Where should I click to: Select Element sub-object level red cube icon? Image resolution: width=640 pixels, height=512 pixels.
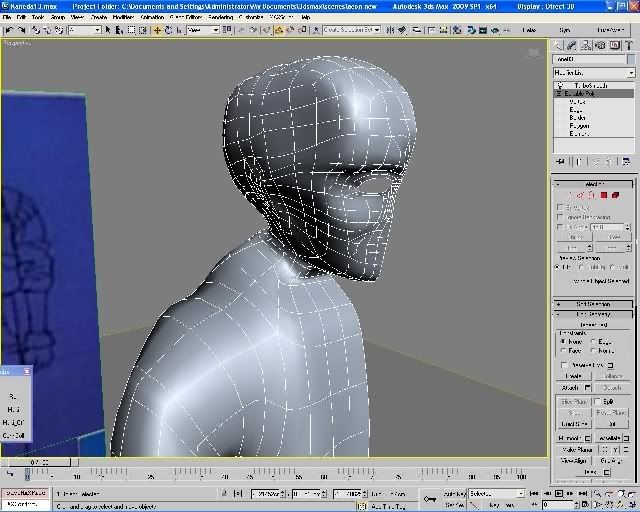(x=617, y=195)
